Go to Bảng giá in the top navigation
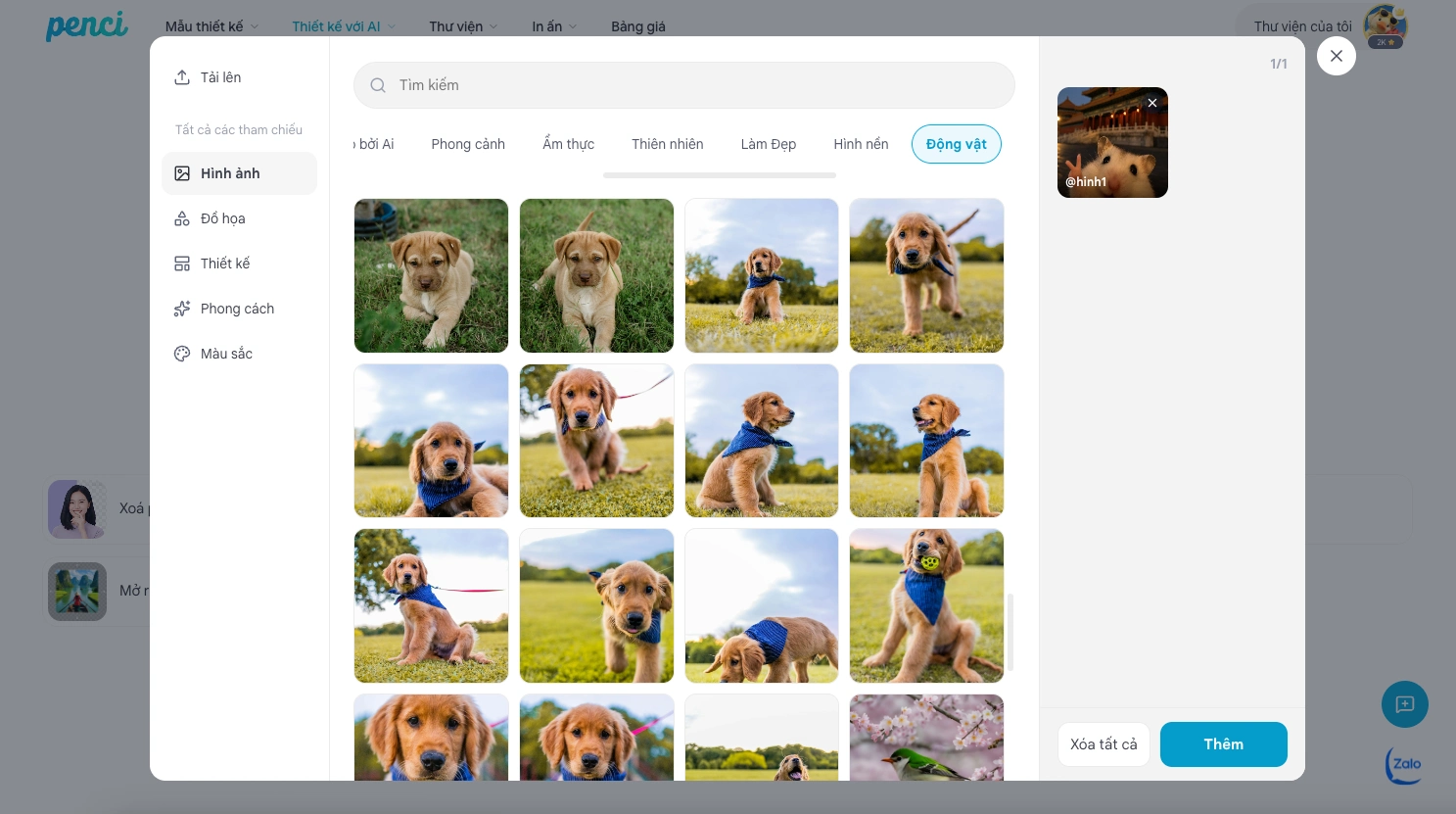 [x=638, y=26]
